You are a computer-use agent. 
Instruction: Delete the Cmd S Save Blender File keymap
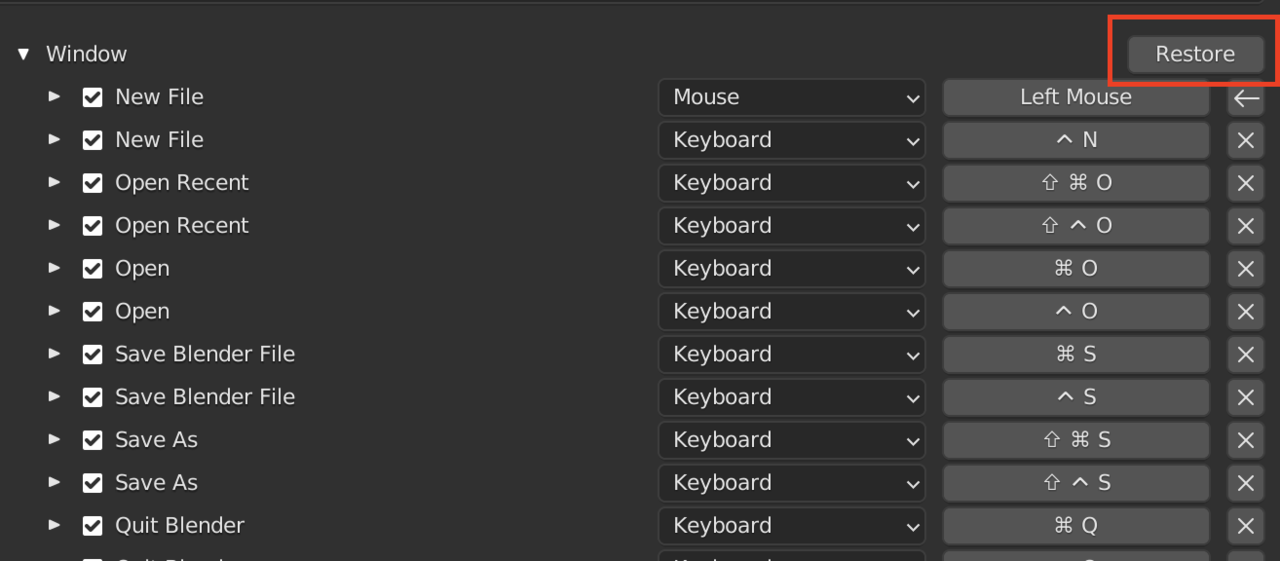(x=1245, y=354)
